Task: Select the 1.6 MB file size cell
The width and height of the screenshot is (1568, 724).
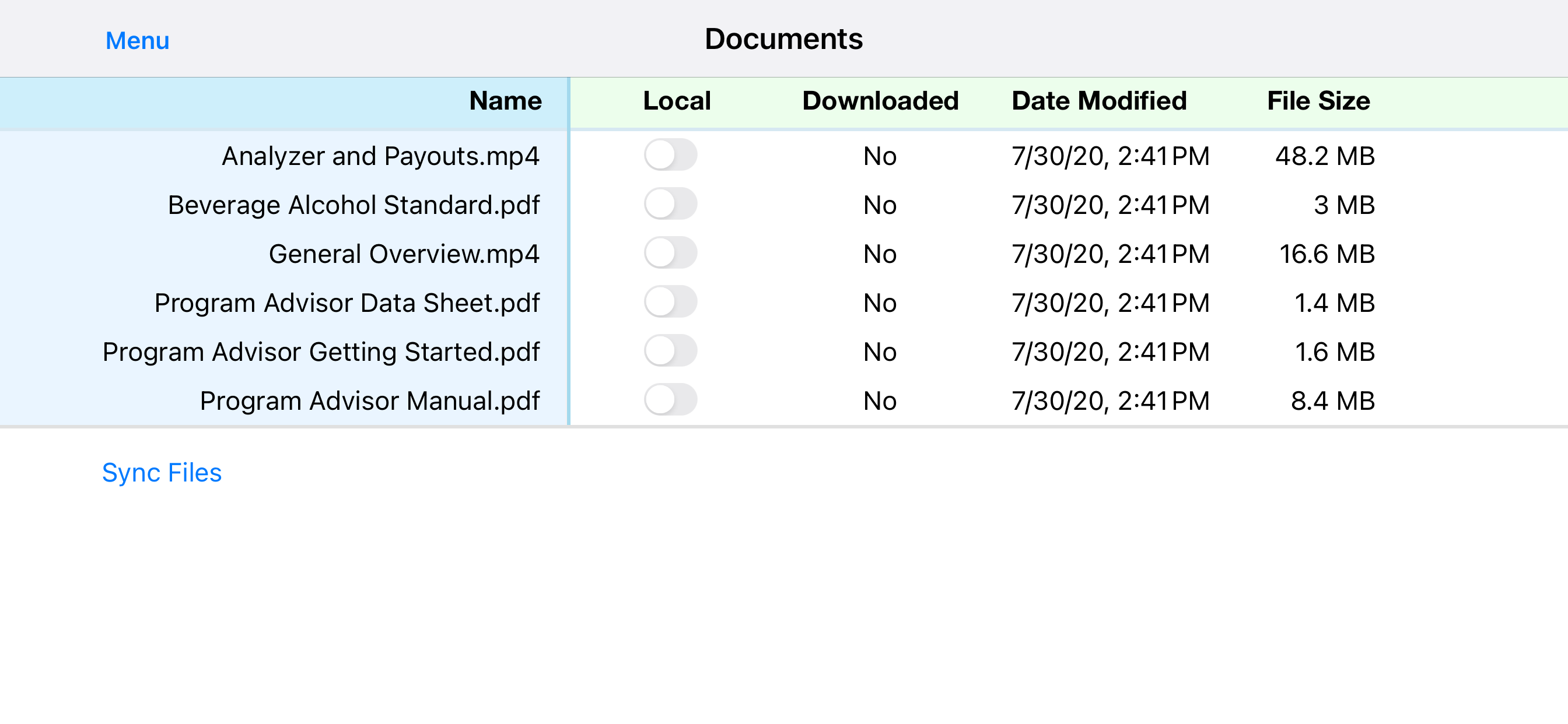Action: click(1334, 352)
